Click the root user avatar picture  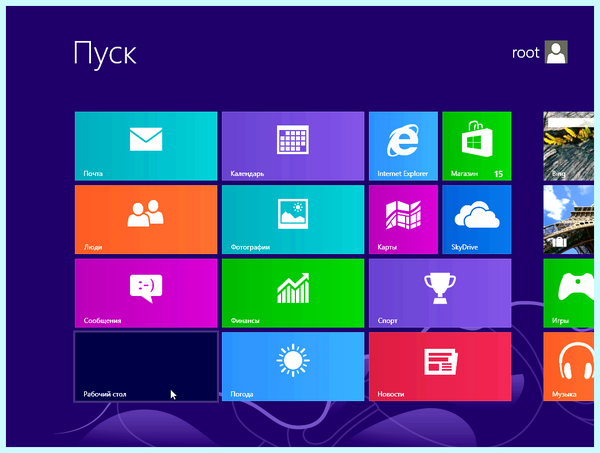(556, 52)
